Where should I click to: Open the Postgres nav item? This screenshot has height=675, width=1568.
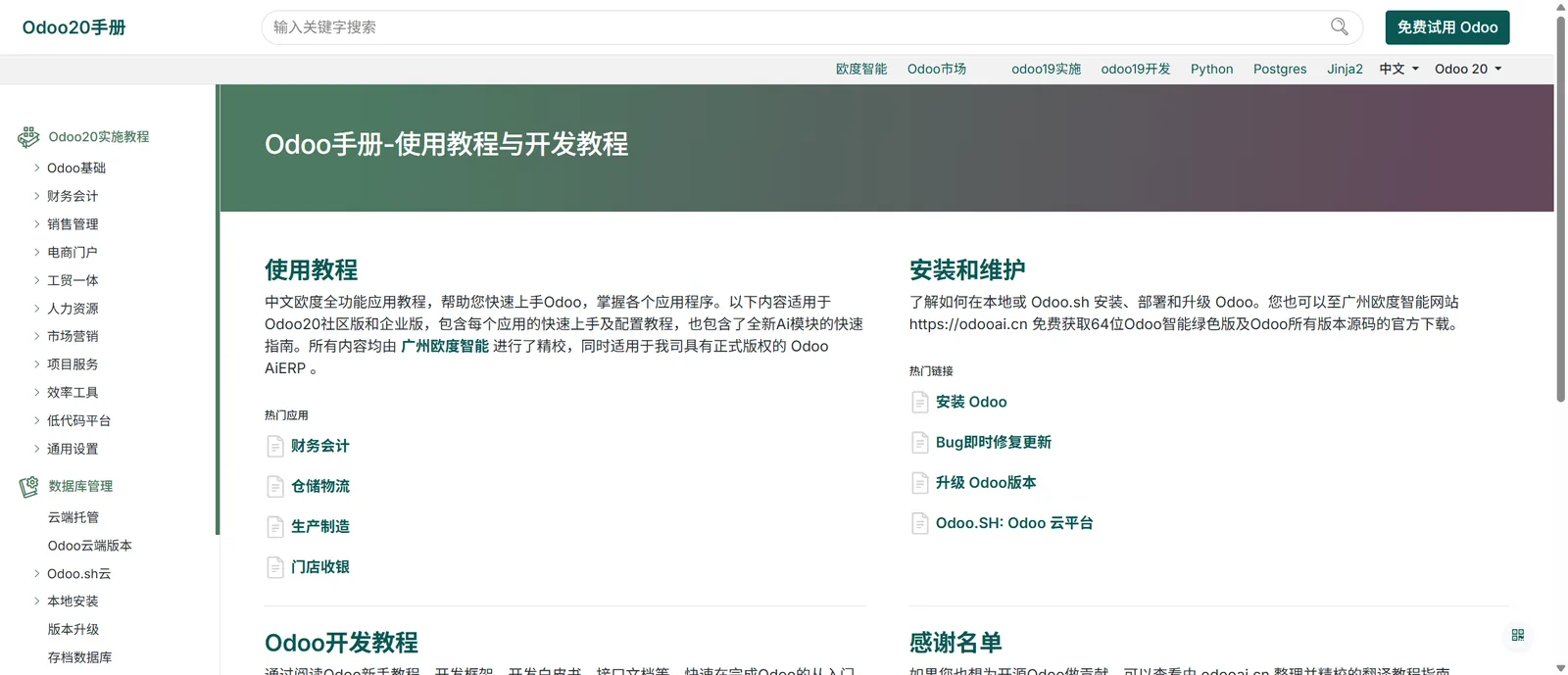coord(1280,69)
